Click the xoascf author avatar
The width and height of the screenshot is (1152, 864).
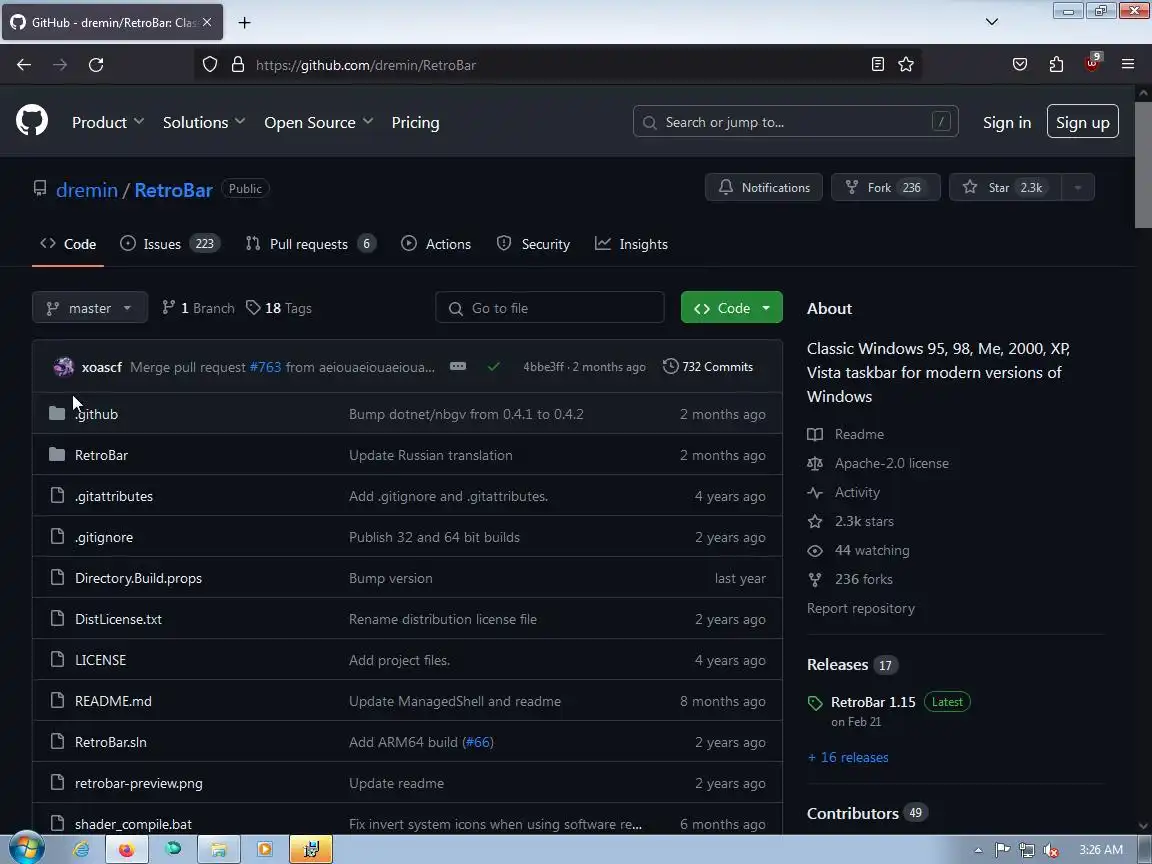(x=64, y=367)
